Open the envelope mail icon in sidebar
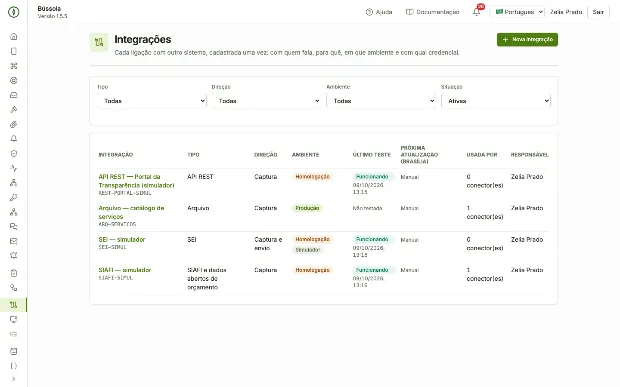The width and height of the screenshot is (620, 387). pyautogui.click(x=13, y=241)
